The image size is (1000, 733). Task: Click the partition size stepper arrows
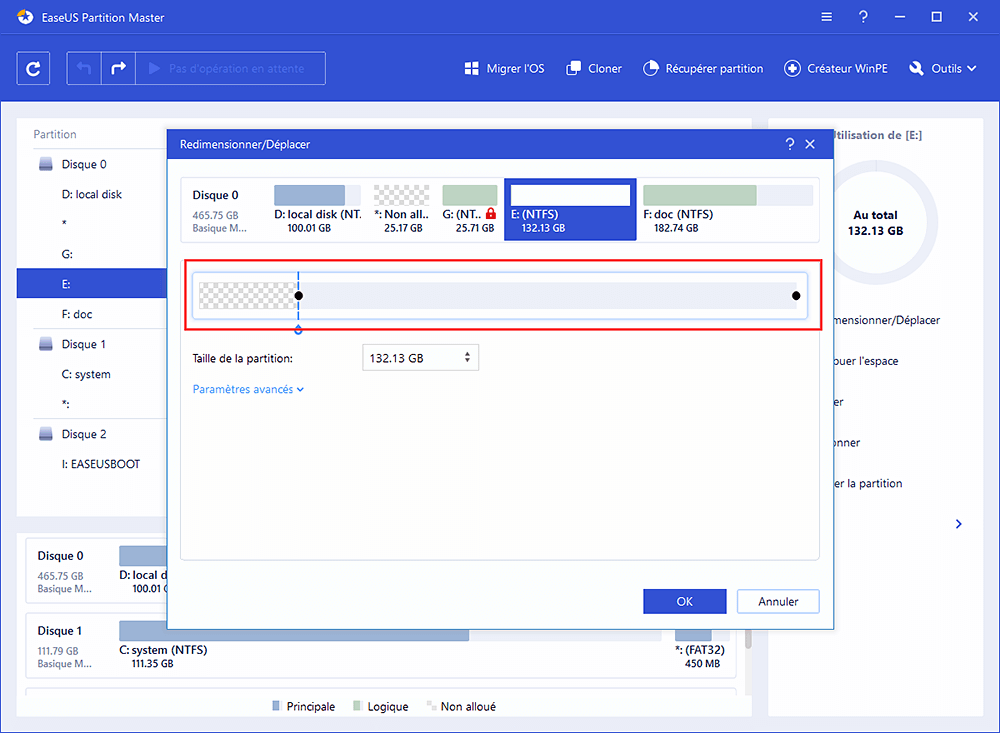(467, 358)
